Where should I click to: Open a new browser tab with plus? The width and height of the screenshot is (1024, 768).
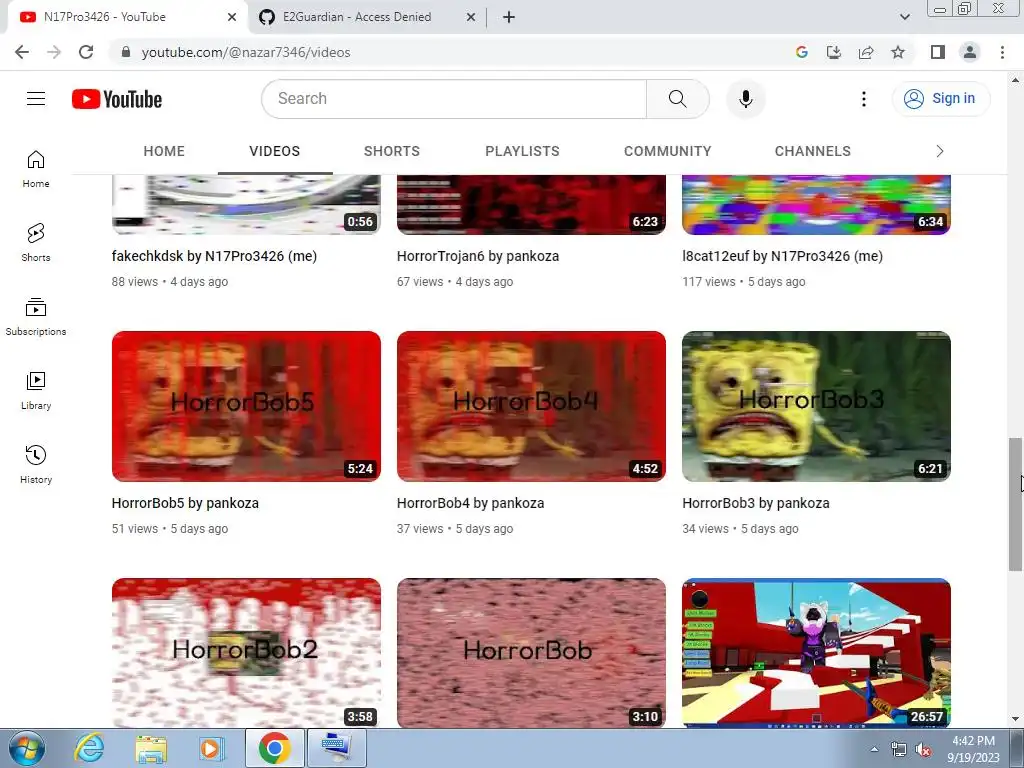pyautogui.click(x=509, y=17)
